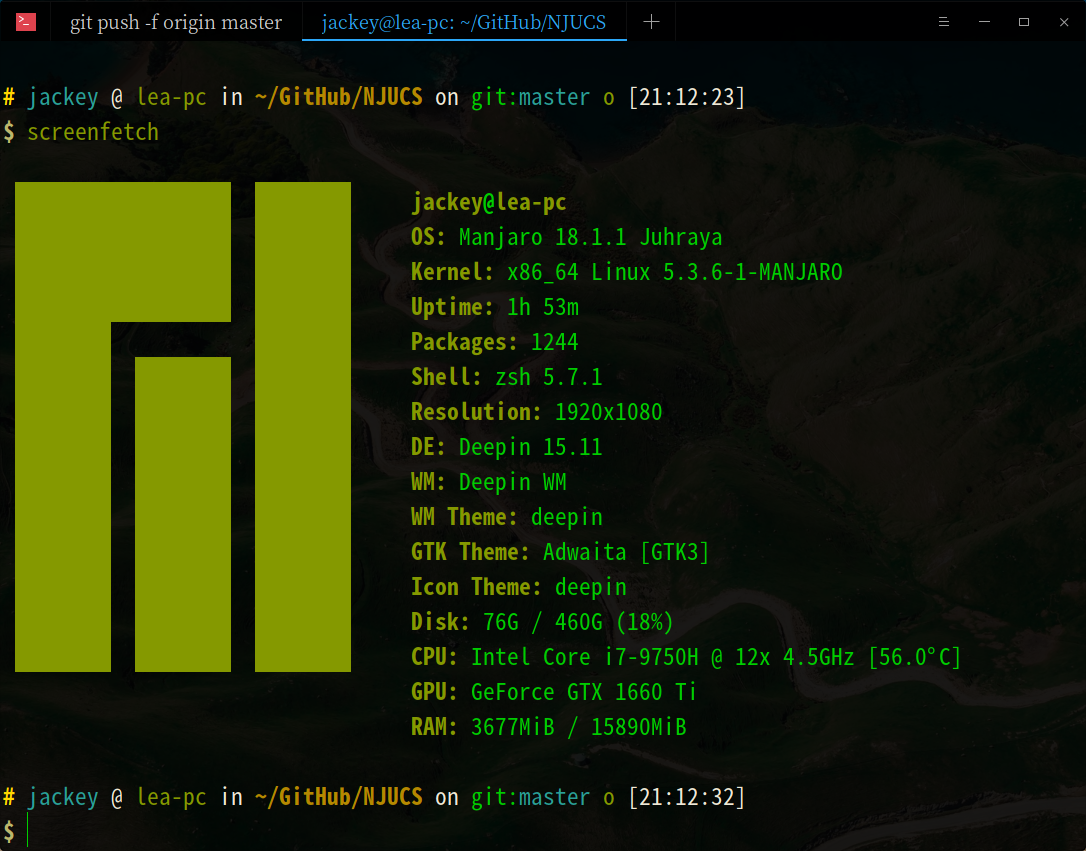Open a new tab with the plus icon
This screenshot has width=1086, height=851.
[651, 22]
